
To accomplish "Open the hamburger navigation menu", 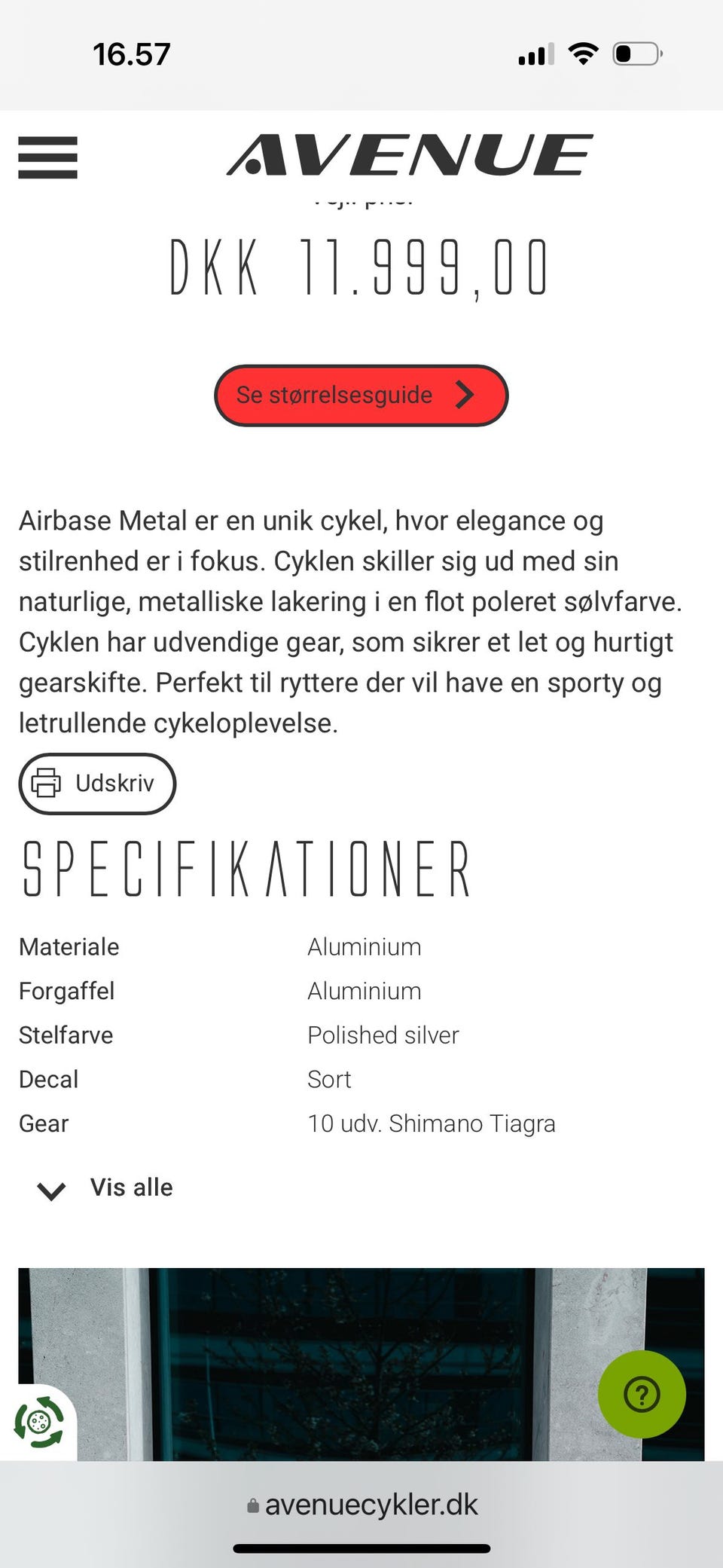I will [47, 157].
